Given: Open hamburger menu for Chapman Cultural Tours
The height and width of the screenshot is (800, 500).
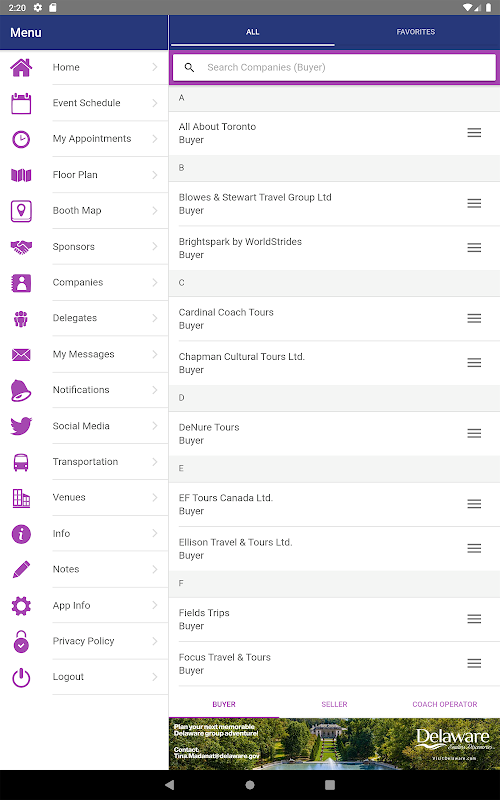Looking at the screenshot, I should coord(474,363).
